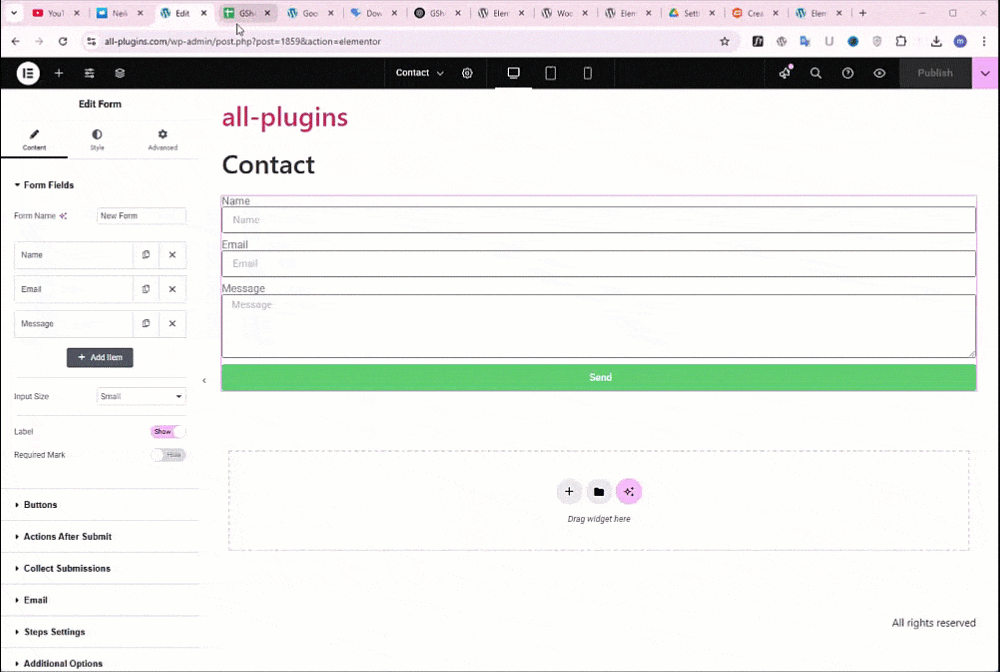Duplicate the Email form field
Screen dimensions: 1000x672
click(146, 289)
